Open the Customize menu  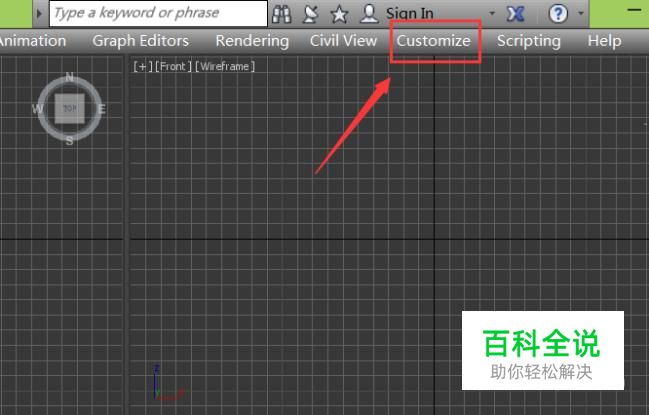point(433,41)
